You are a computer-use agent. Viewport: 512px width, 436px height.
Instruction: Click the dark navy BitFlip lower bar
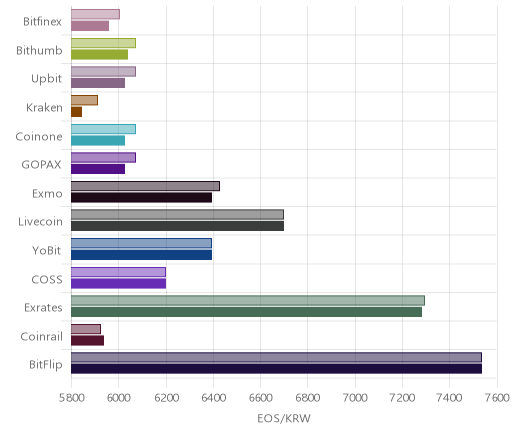276,369
